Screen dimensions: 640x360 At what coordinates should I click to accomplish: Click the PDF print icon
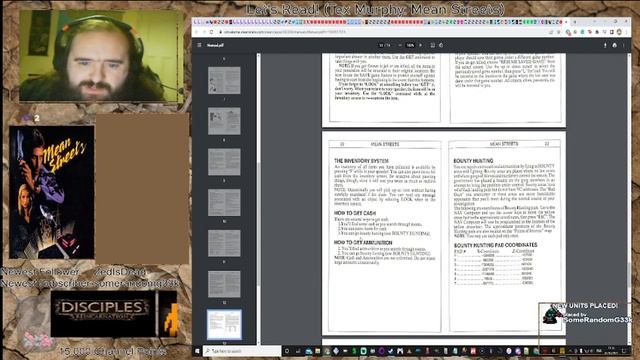(615, 45)
